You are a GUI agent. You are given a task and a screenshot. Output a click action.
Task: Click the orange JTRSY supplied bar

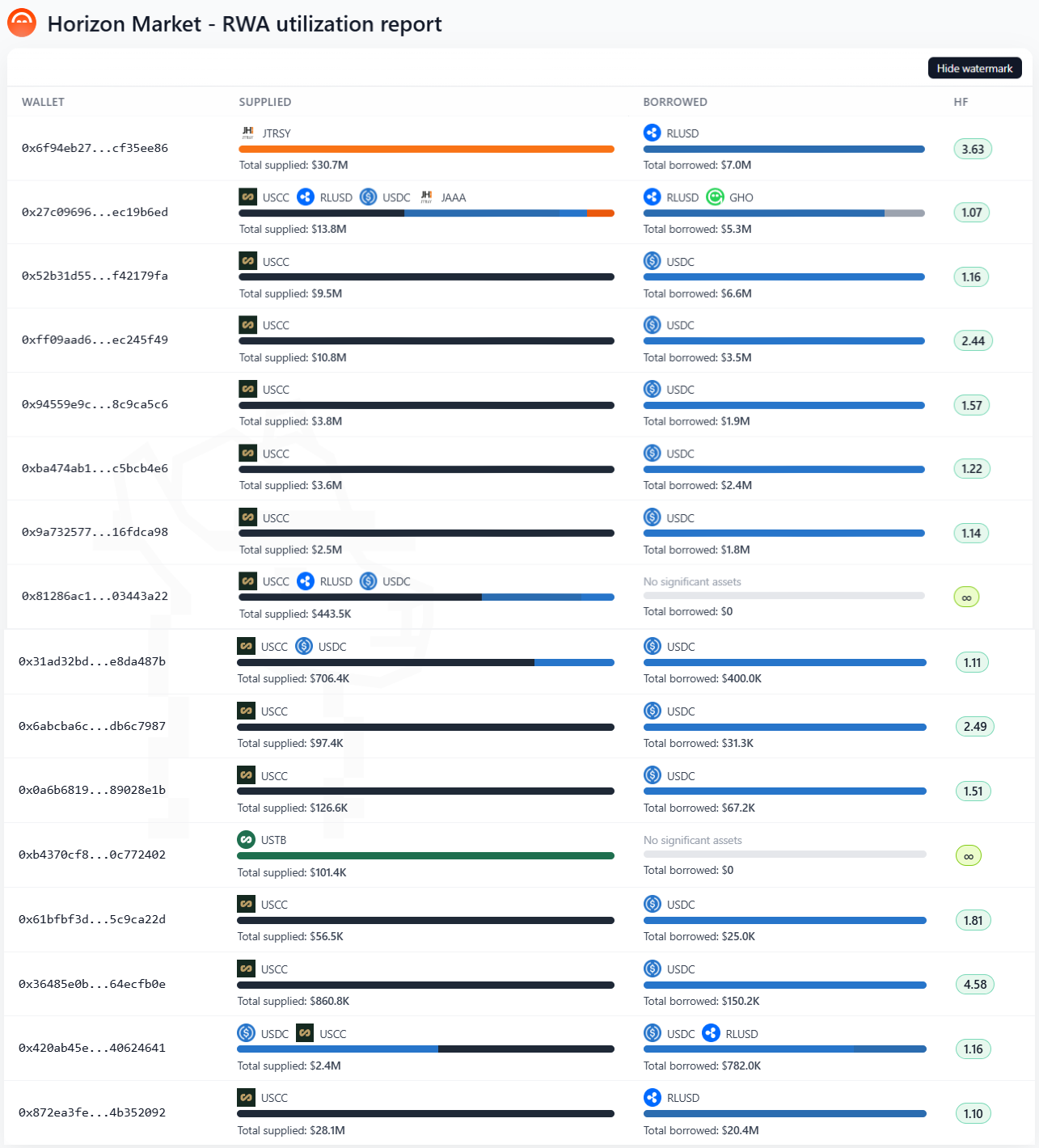click(x=426, y=149)
